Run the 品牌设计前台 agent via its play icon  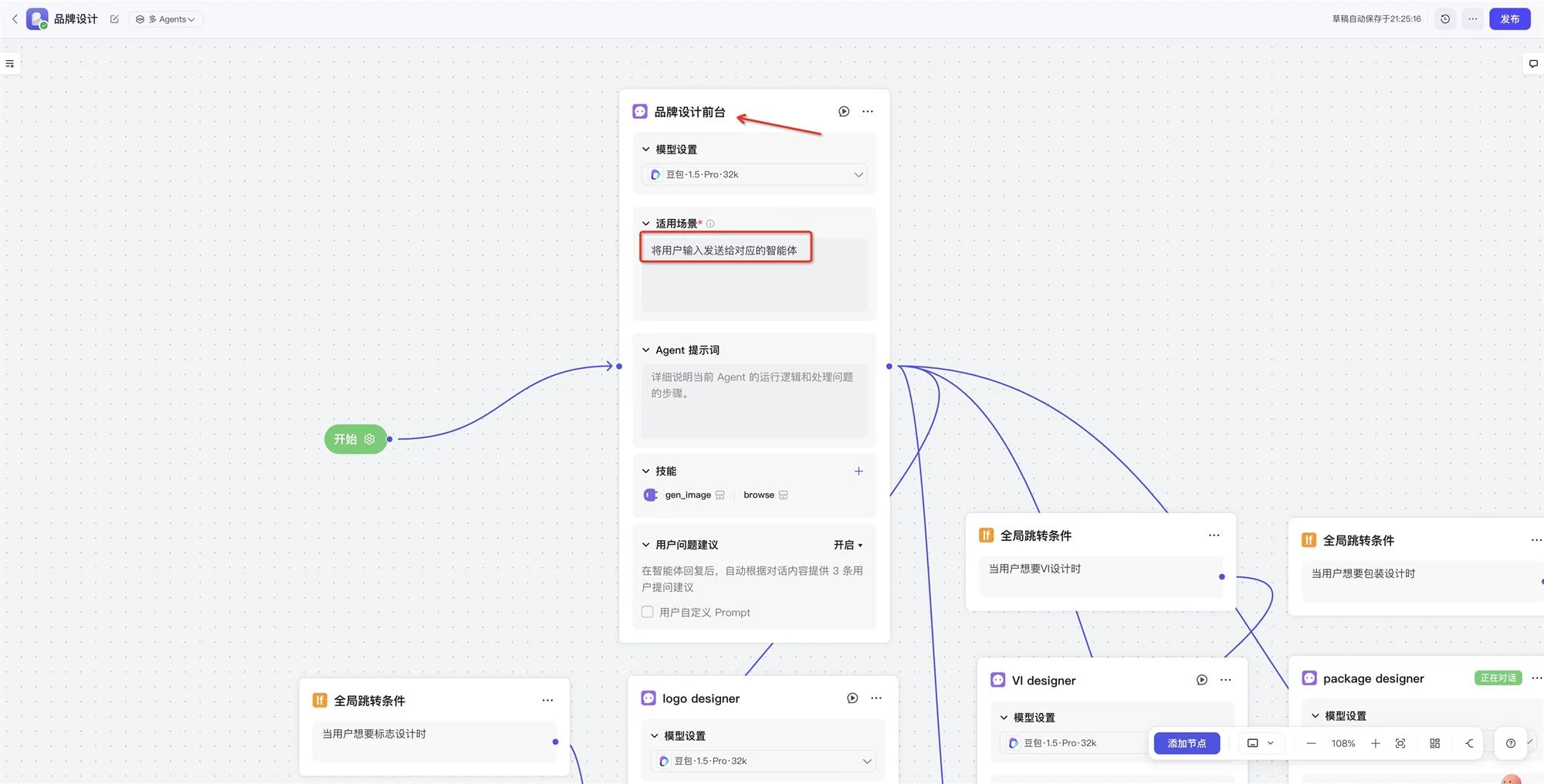pyautogui.click(x=843, y=111)
